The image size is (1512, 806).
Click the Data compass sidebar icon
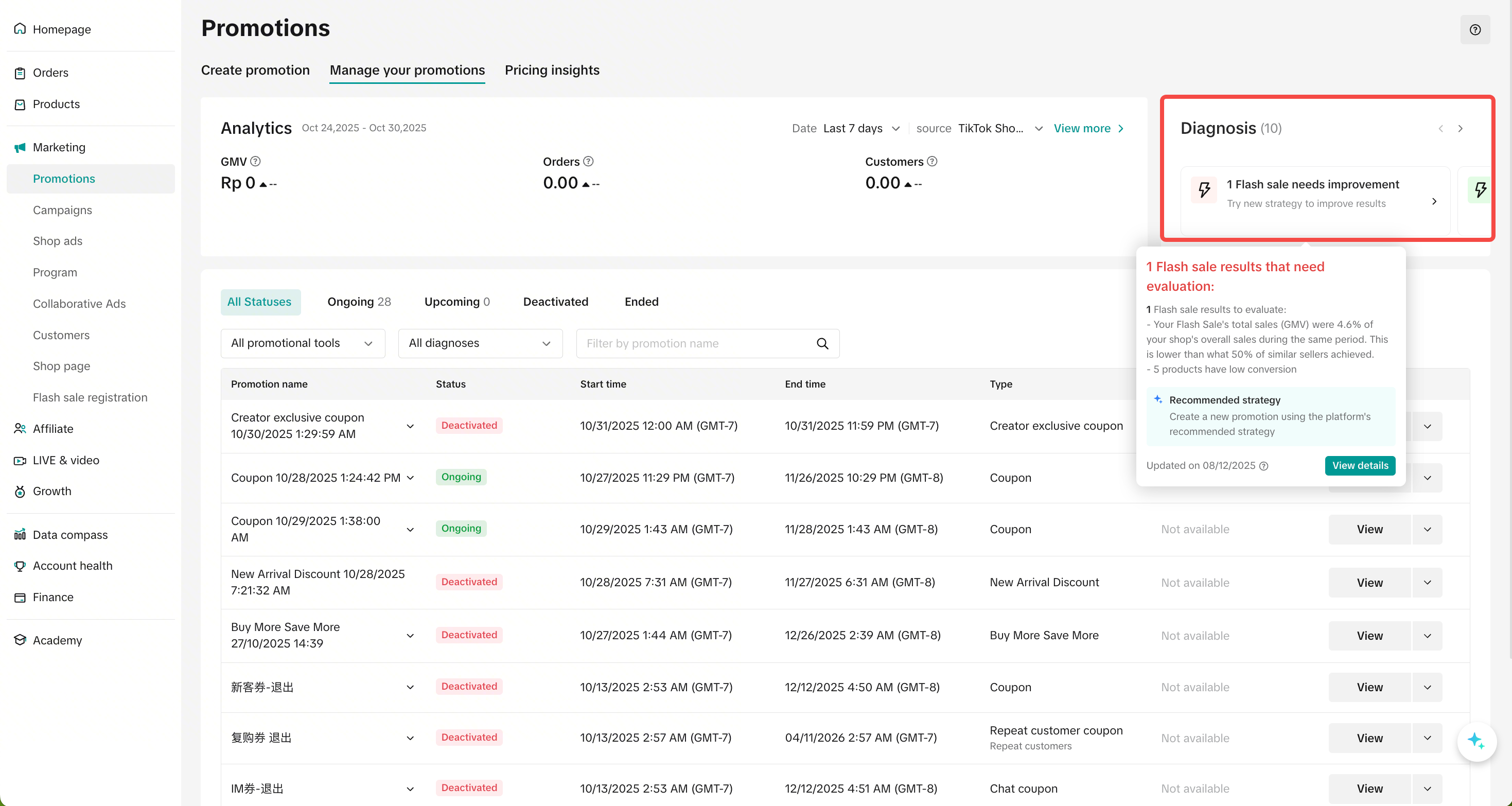[20, 534]
